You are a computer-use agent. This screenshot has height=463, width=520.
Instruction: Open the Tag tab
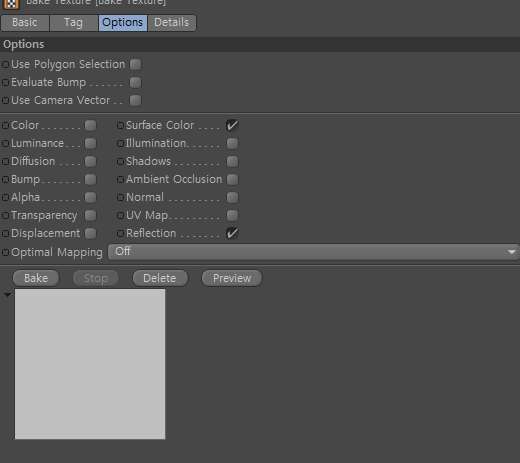coord(74,23)
